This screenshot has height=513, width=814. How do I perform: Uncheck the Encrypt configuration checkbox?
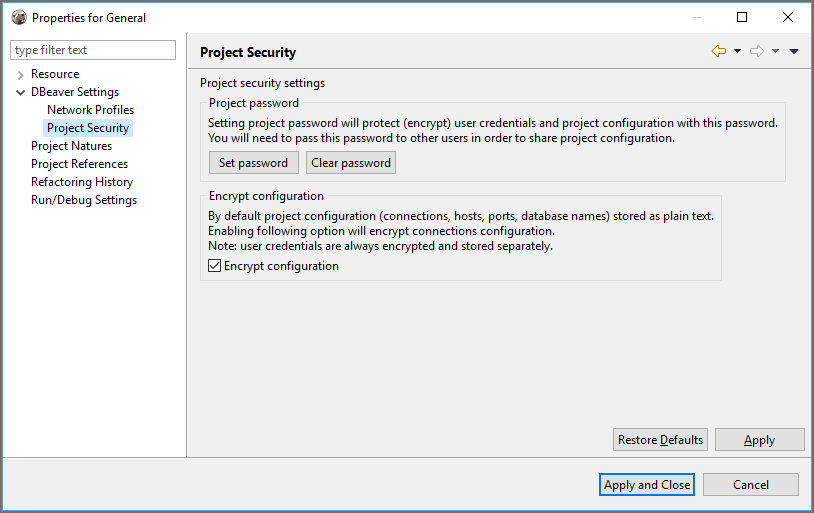pyautogui.click(x=214, y=266)
